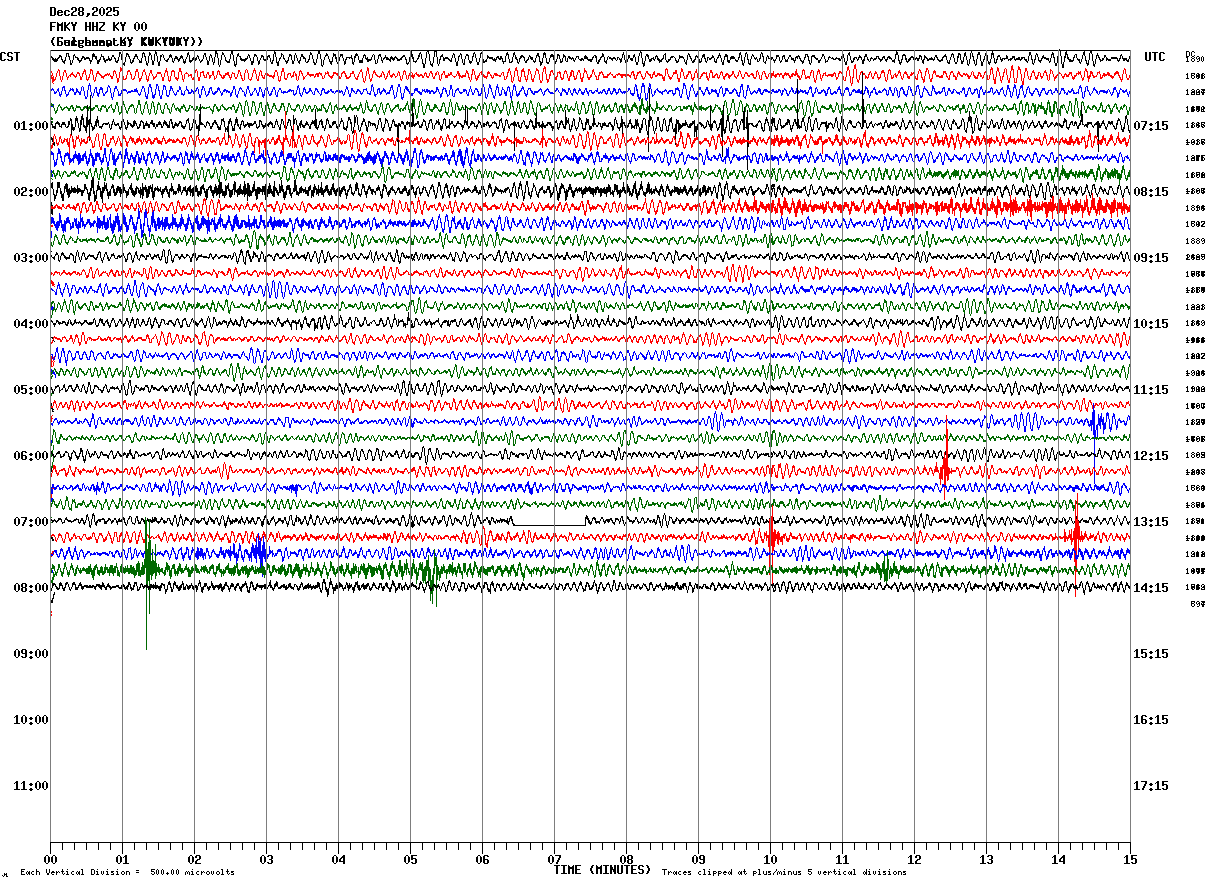This screenshot has height=886, width=1210.
Task: Select minute 05 on the time axis
Action: point(410,860)
